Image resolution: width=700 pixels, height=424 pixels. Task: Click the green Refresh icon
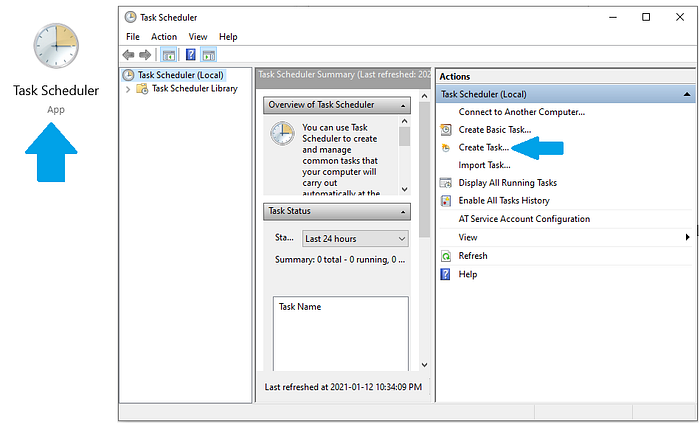[446, 256]
